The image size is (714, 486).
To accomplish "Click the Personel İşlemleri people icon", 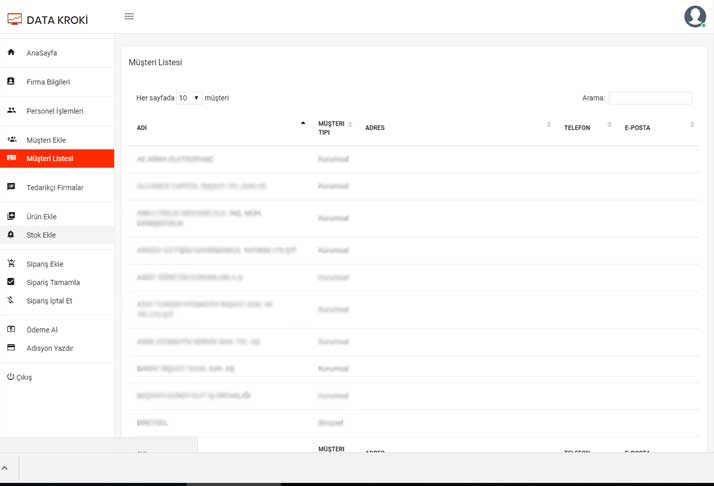I will click(x=11, y=110).
